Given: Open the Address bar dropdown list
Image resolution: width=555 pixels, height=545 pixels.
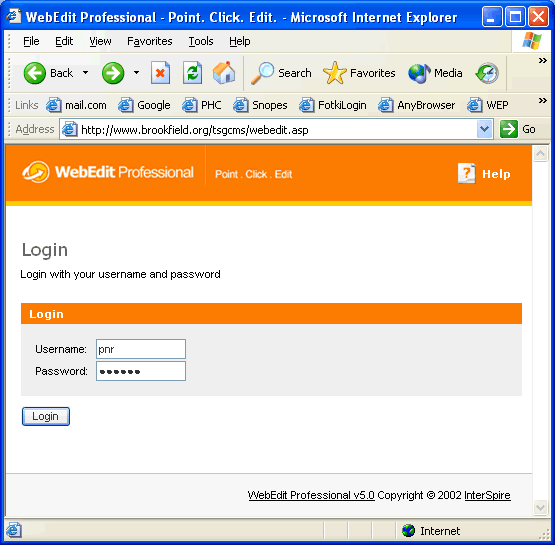Looking at the screenshot, I should click(x=484, y=129).
